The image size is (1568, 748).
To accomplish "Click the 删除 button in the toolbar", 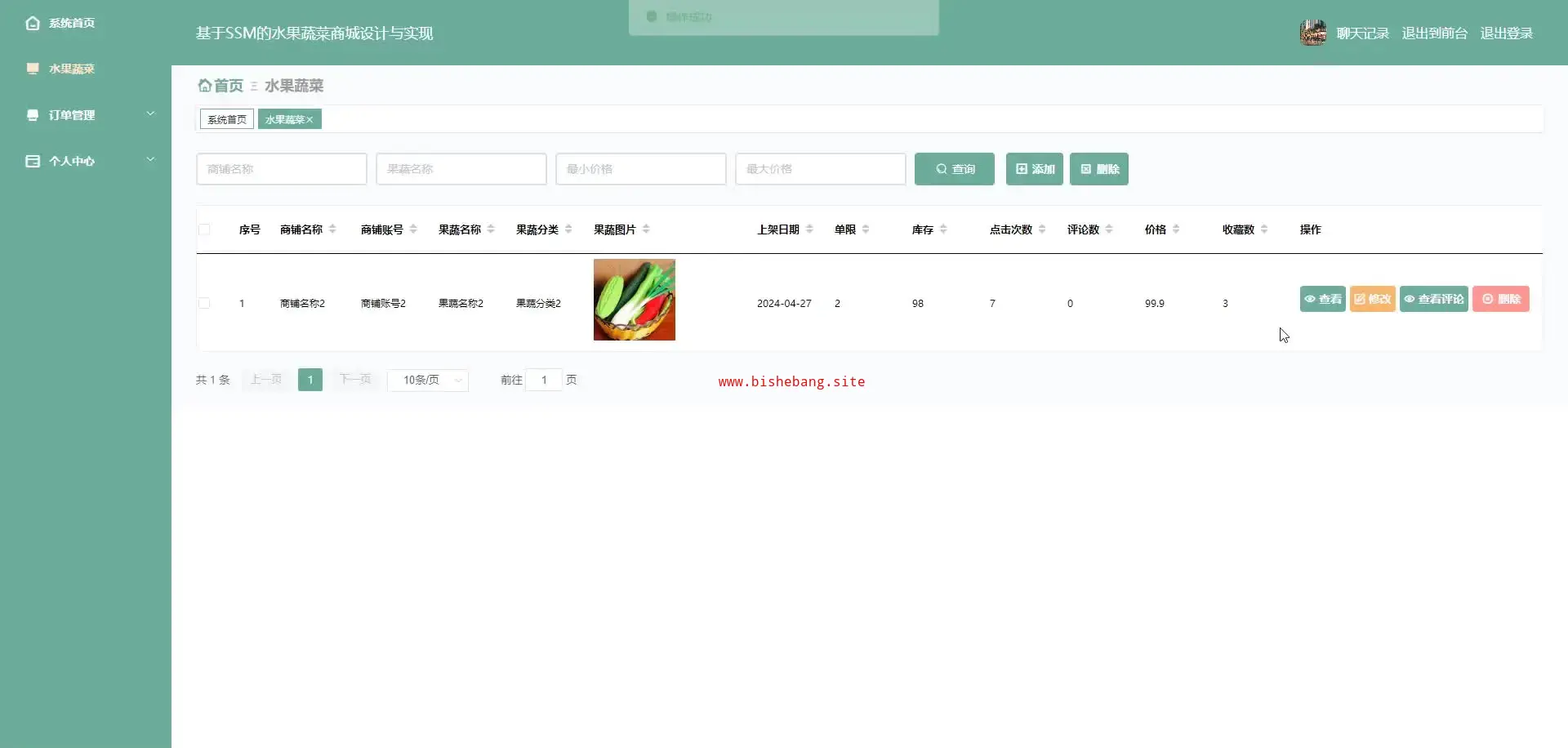I will pyautogui.click(x=1099, y=169).
